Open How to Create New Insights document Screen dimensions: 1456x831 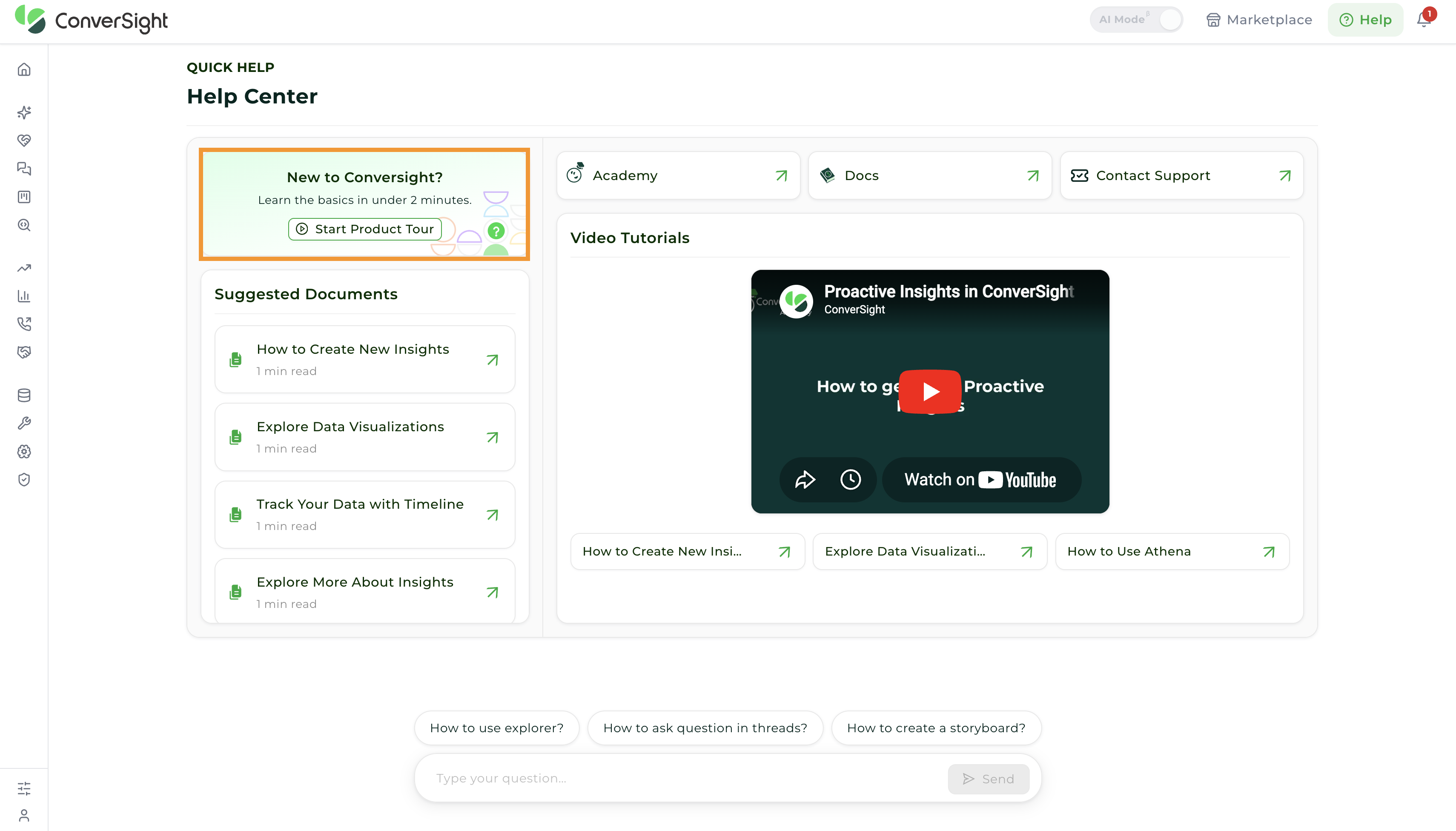point(365,360)
